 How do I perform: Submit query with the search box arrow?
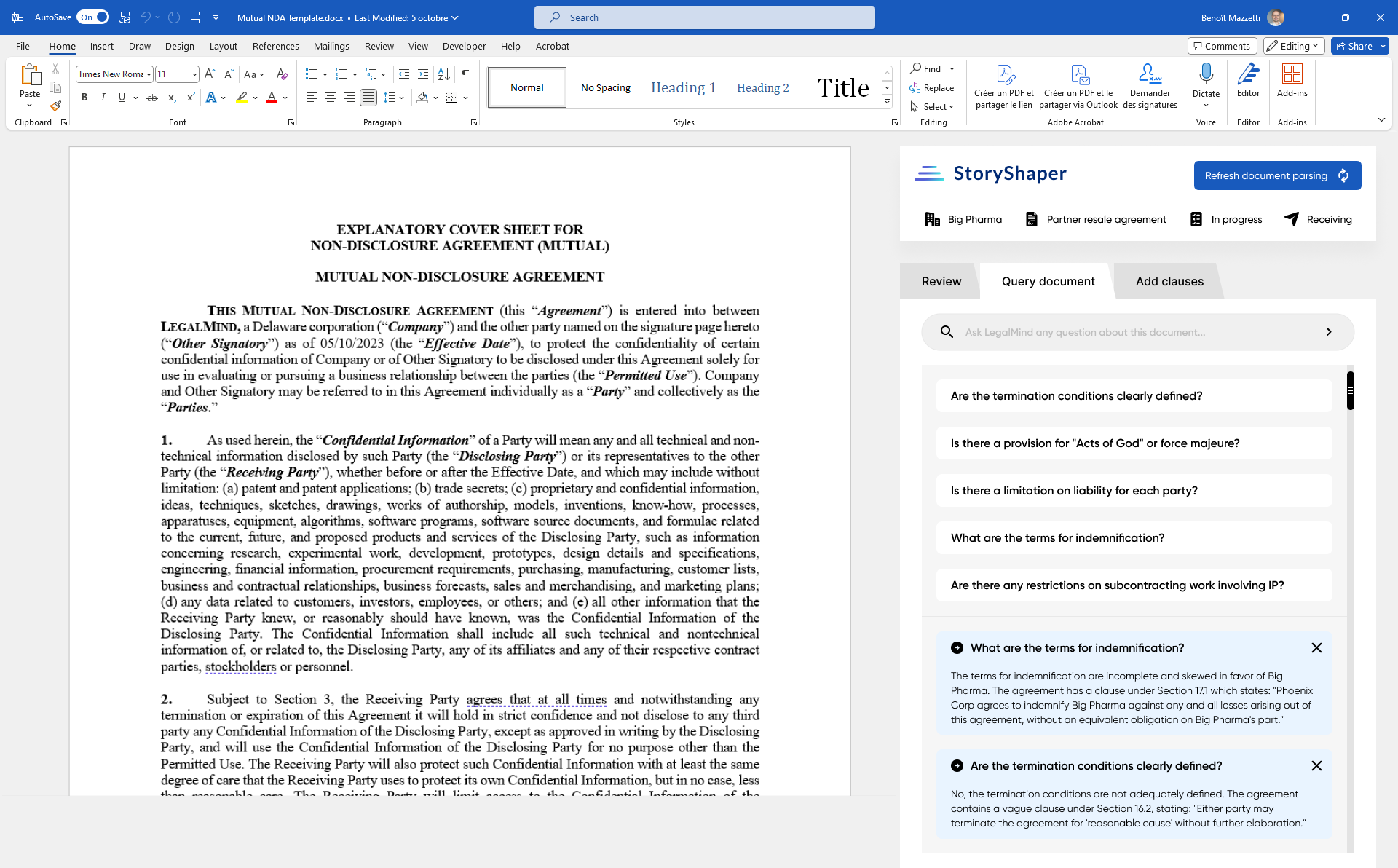pyautogui.click(x=1329, y=332)
